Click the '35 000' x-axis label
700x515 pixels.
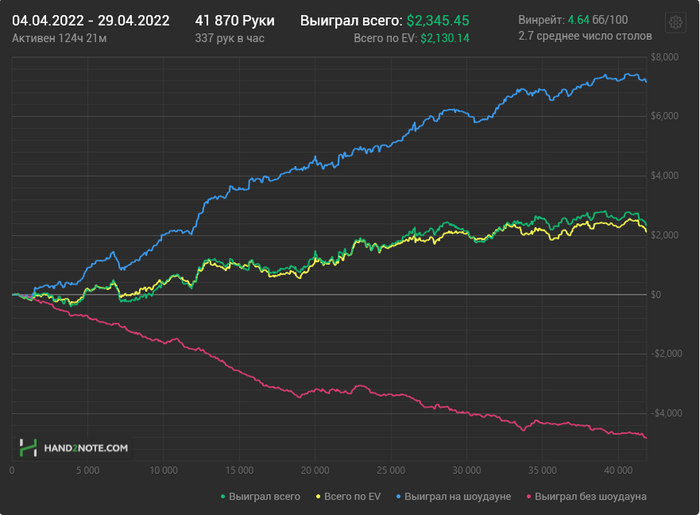pyautogui.click(x=542, y=470)
